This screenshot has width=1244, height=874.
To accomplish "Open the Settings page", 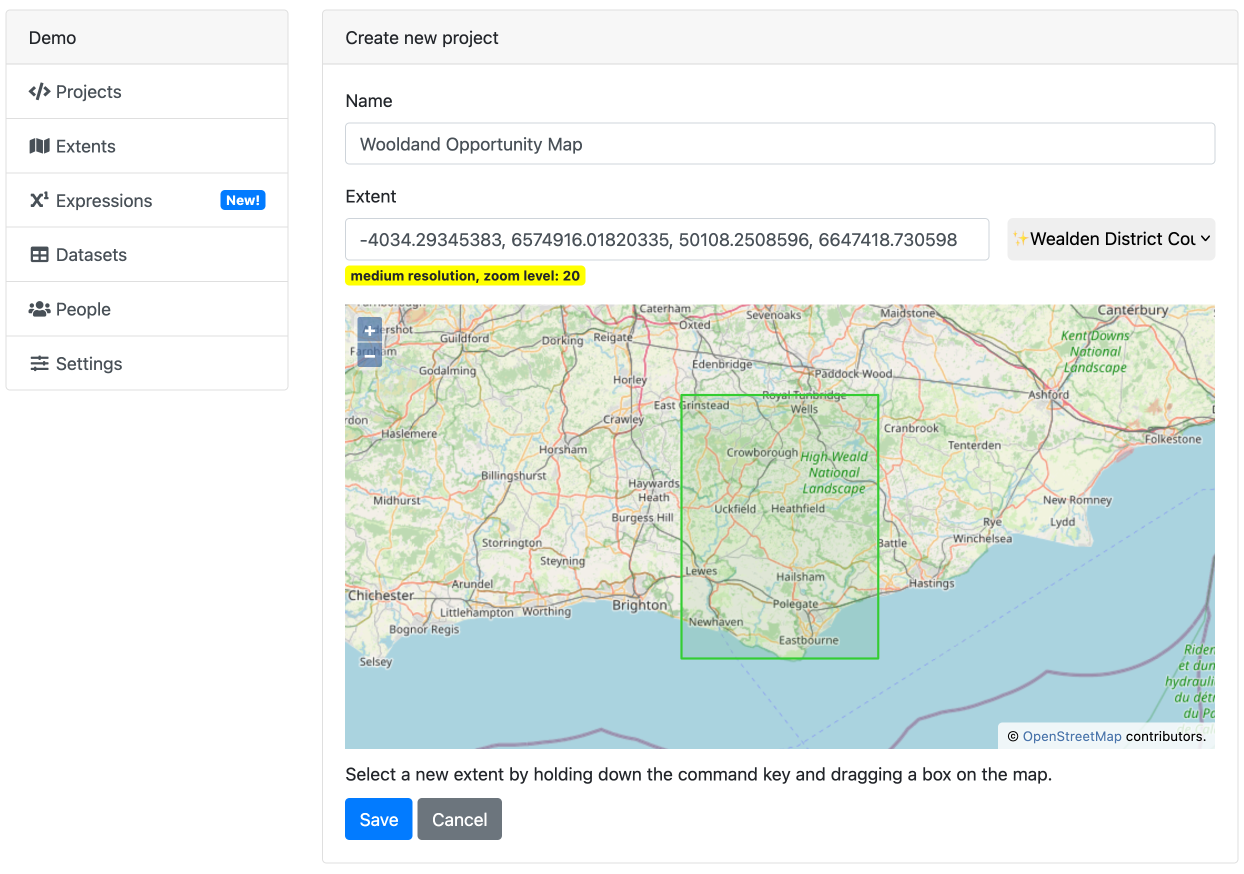I will 89,364.
